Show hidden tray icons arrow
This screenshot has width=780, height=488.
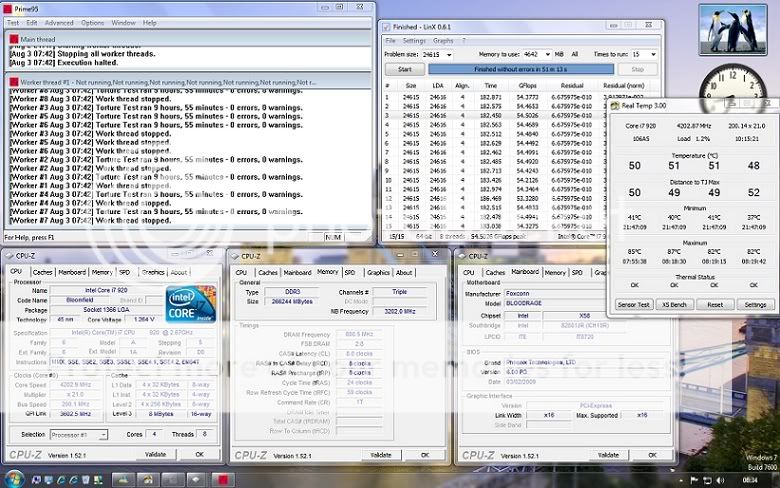pos(681,481)
